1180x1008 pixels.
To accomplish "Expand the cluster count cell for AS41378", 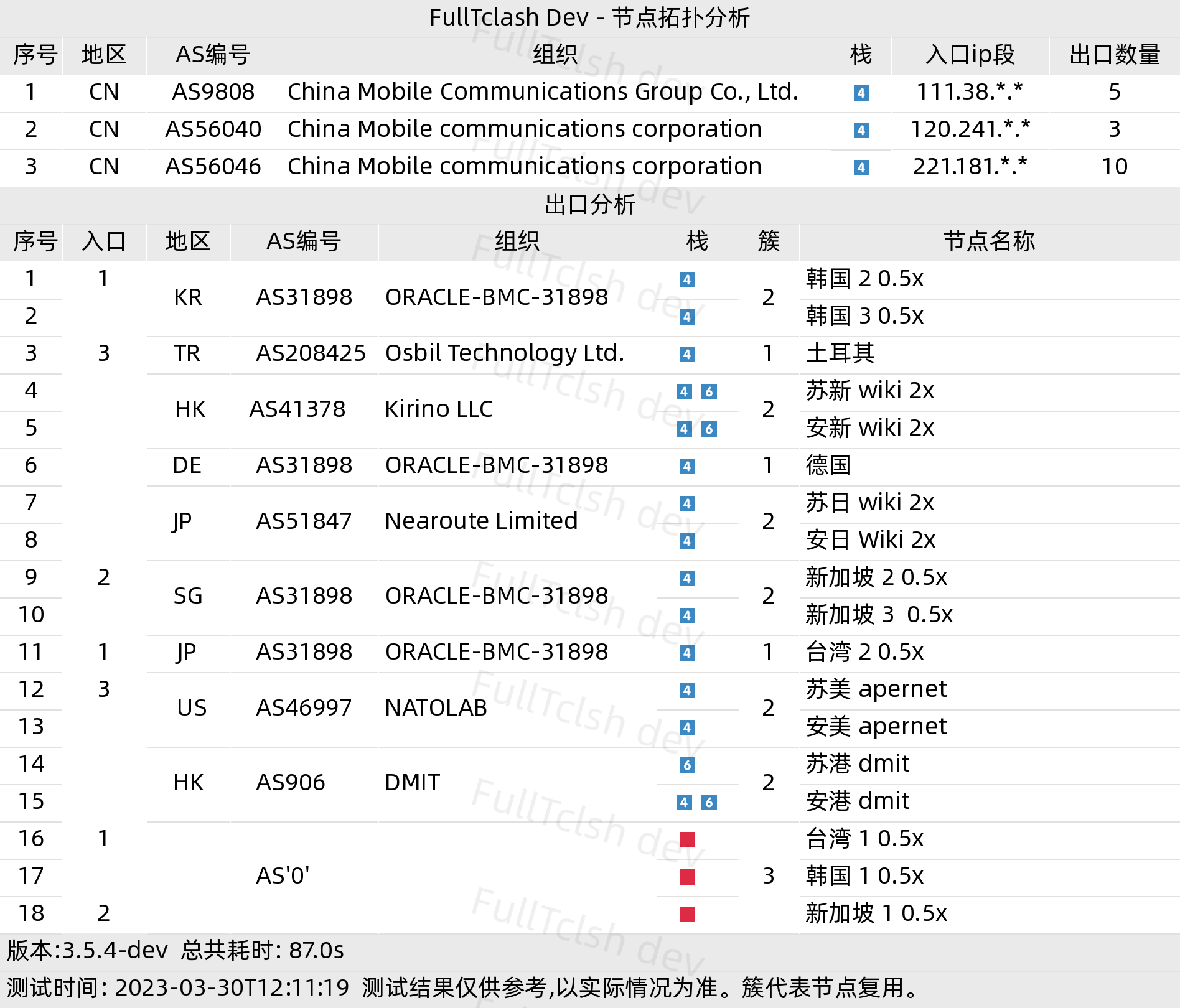I will coord(768,409).
